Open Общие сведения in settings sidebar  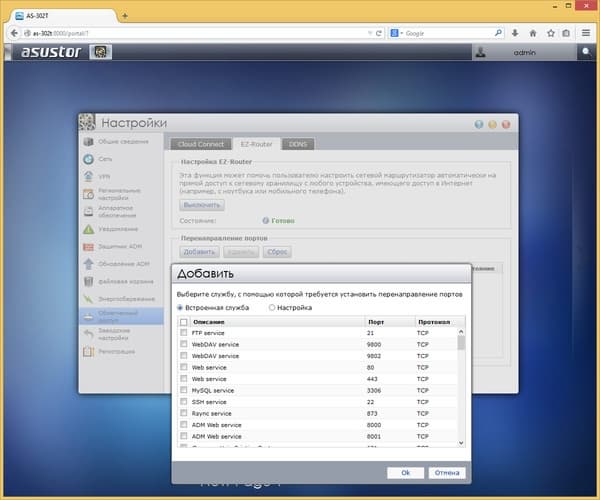(121, 142)
